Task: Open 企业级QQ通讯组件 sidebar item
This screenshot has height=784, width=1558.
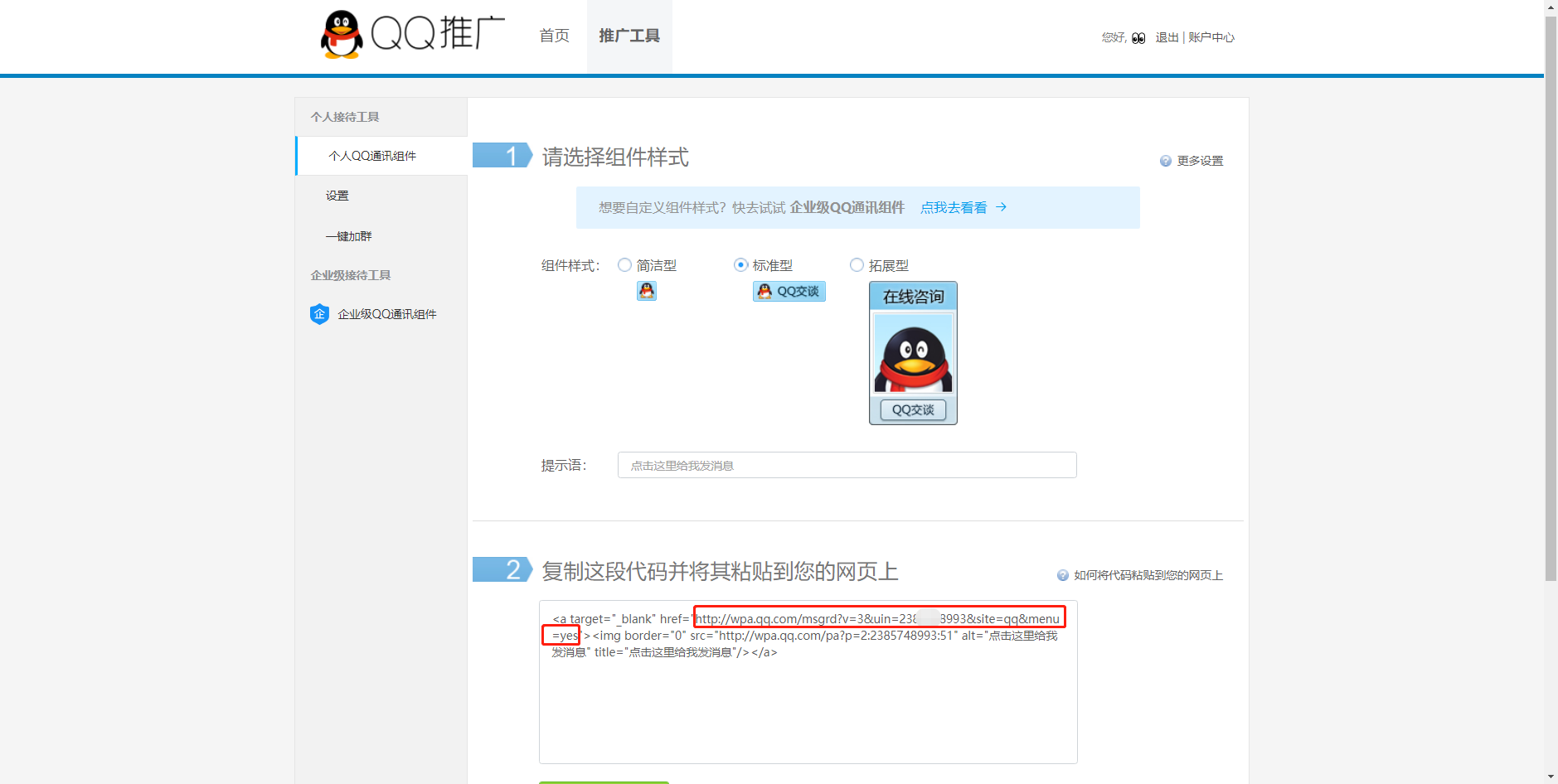Action: [387, 314]
